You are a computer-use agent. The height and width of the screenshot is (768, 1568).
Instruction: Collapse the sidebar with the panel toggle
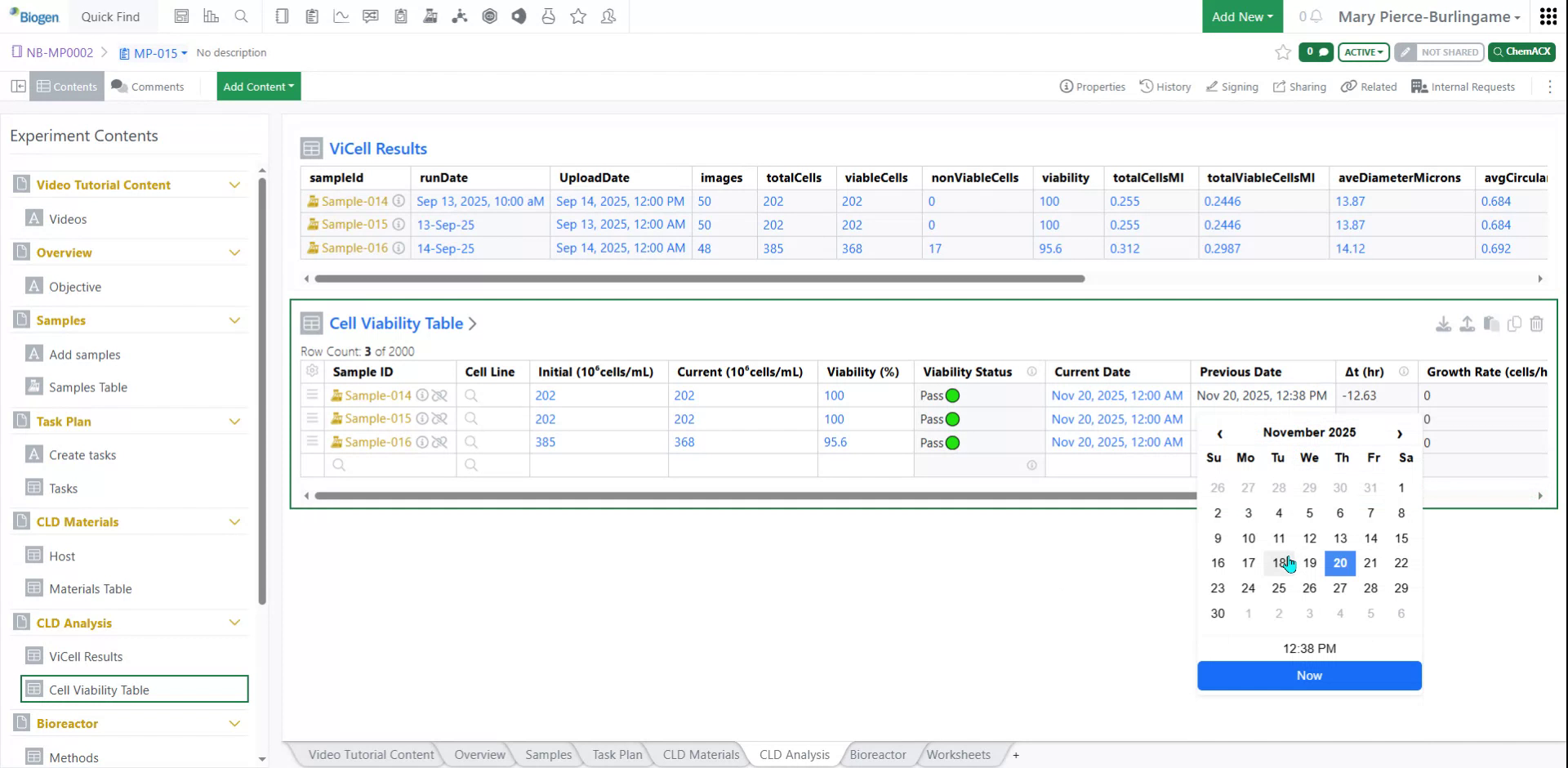pyautogui.click(x=18, y=86)
